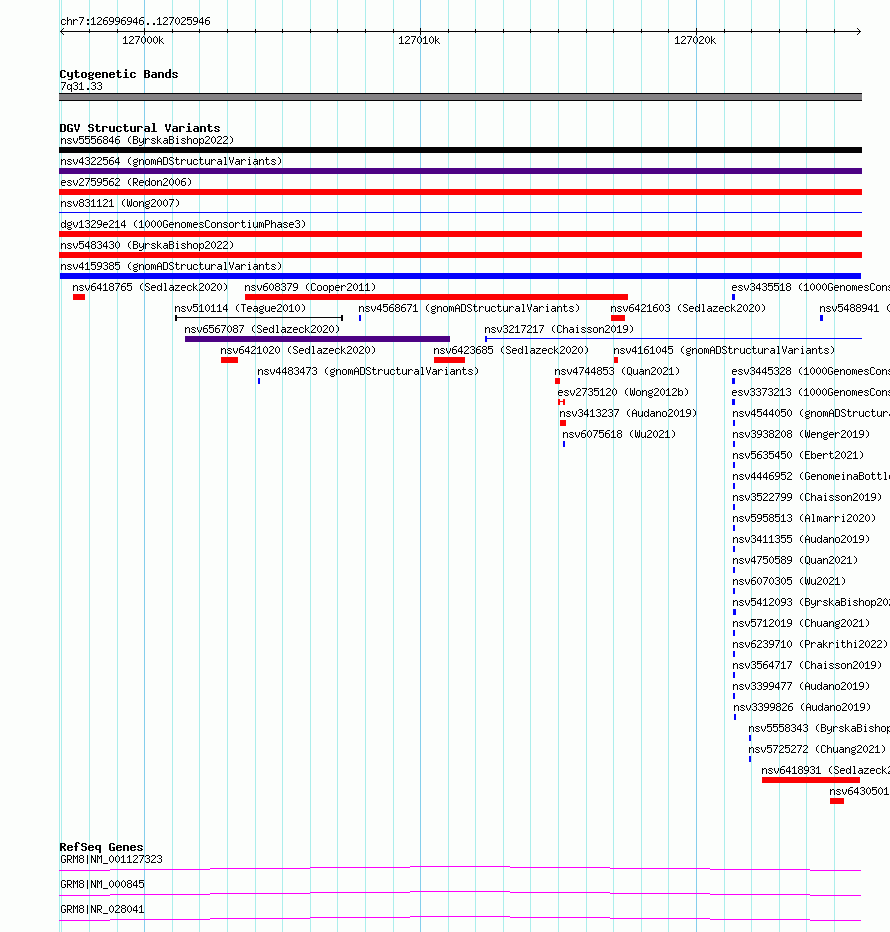890x932 pixels.
Task: Open the nsv6418931 variant label
Action: pos(825,770)
